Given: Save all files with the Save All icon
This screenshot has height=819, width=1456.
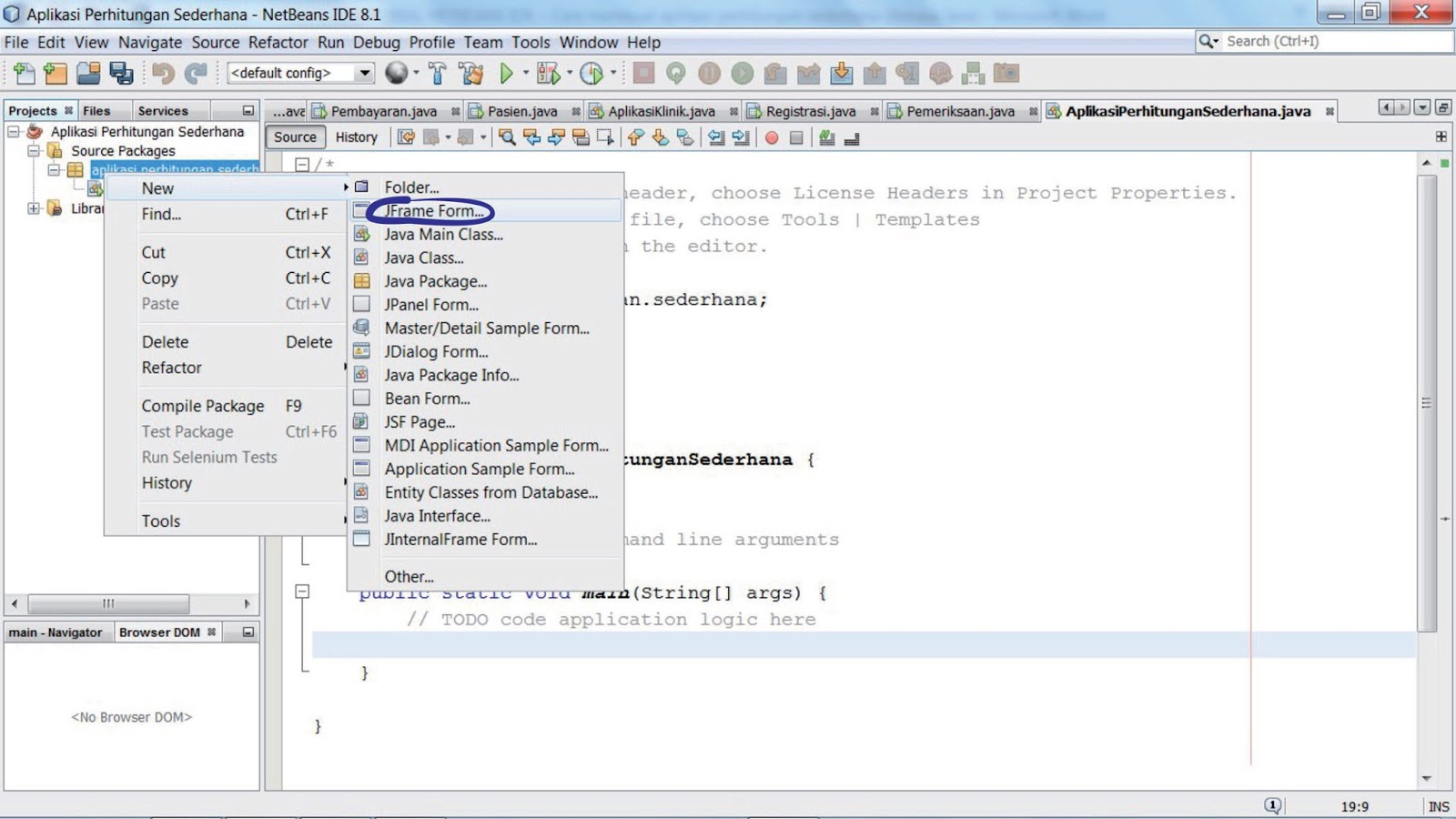Looking at the screenshot, I should click(123, 73).
